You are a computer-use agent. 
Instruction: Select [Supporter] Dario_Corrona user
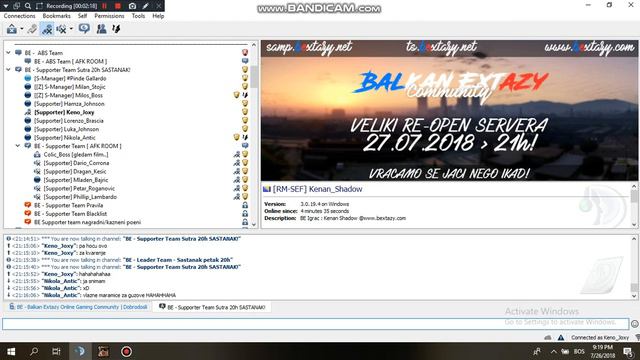76,163
